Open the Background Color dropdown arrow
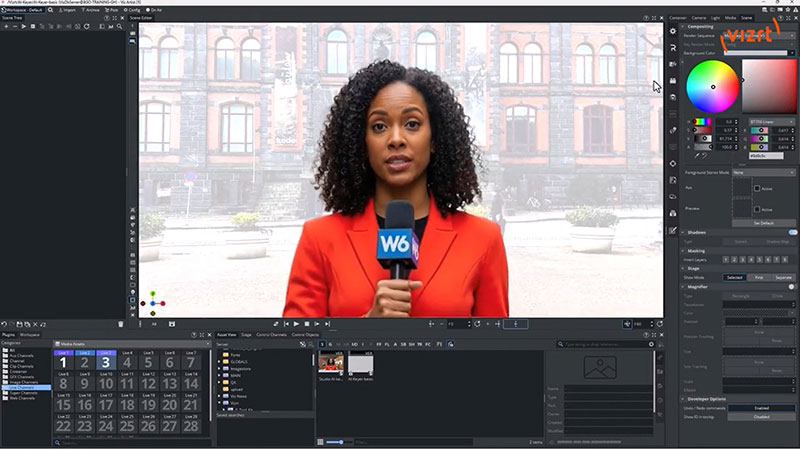 (x=792, y=53)
